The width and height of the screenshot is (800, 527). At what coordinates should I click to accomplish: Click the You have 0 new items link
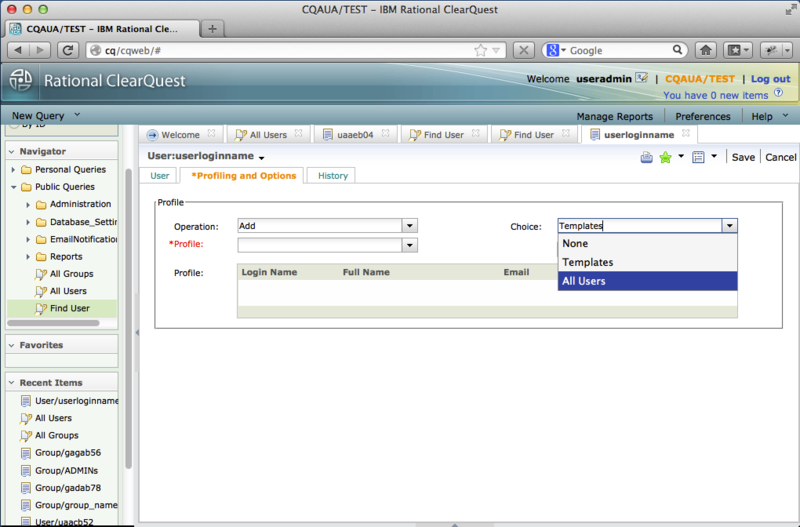point(715,95)
